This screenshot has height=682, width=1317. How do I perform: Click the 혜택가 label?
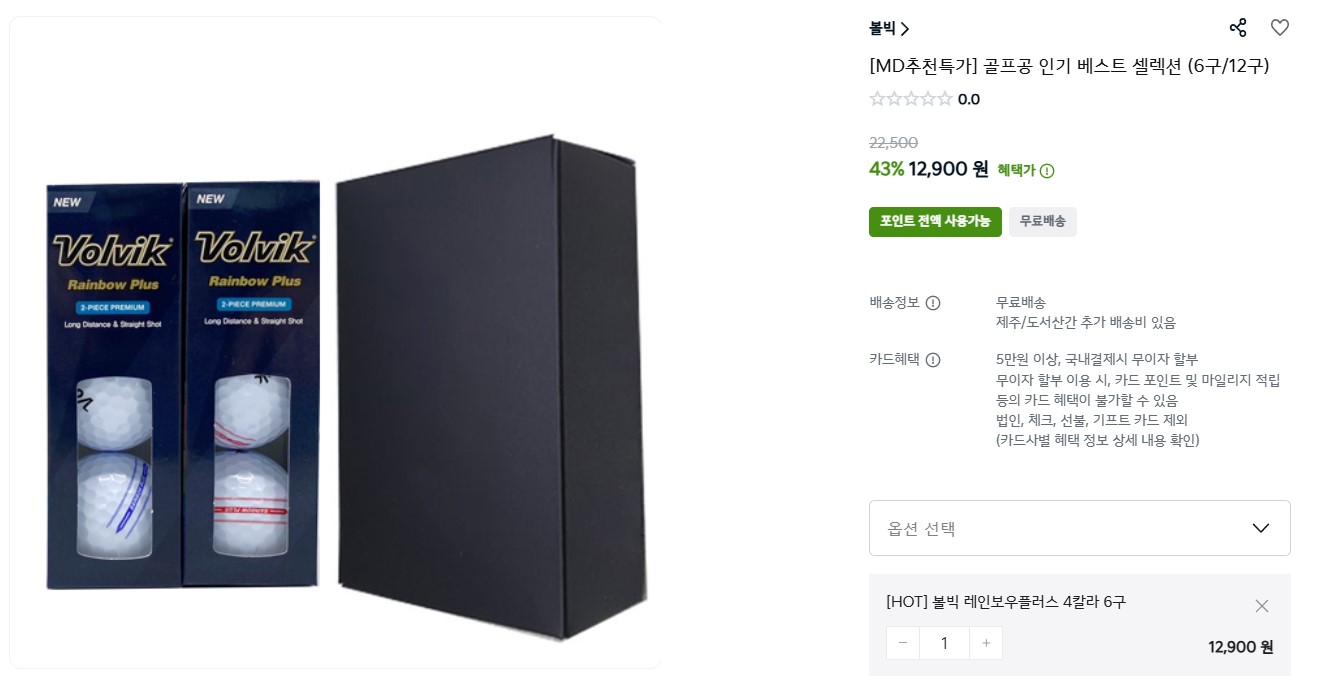1016,171
